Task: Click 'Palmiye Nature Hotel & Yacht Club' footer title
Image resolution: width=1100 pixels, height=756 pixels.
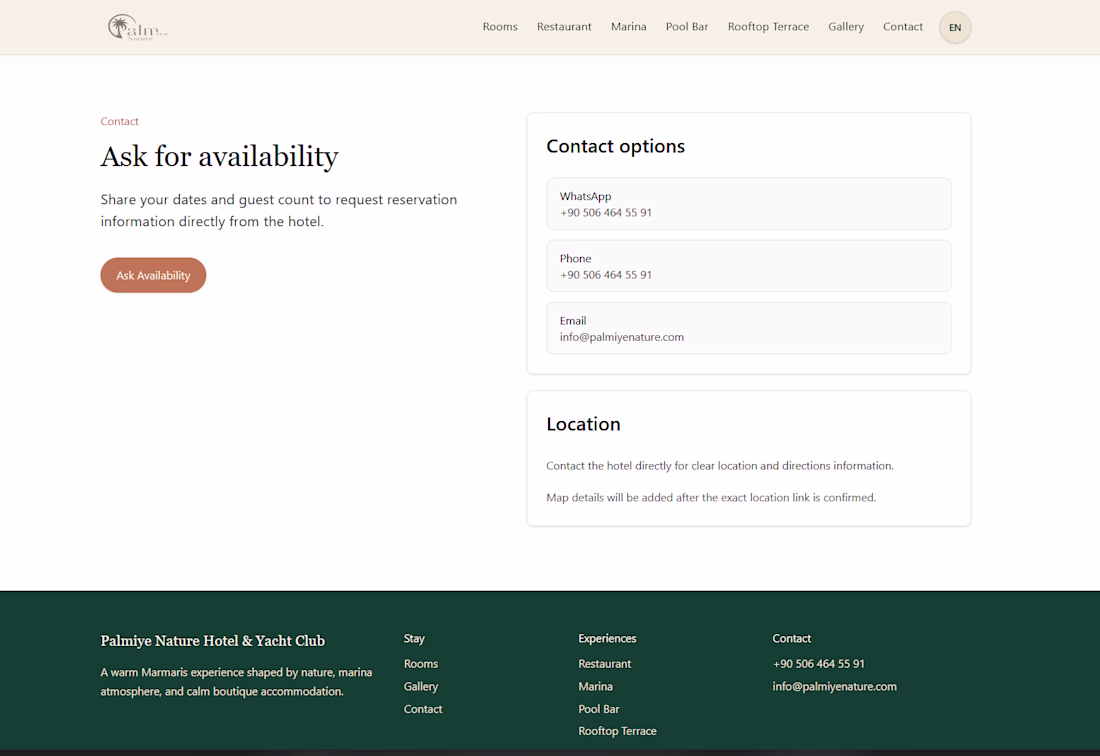Action: 213,640
